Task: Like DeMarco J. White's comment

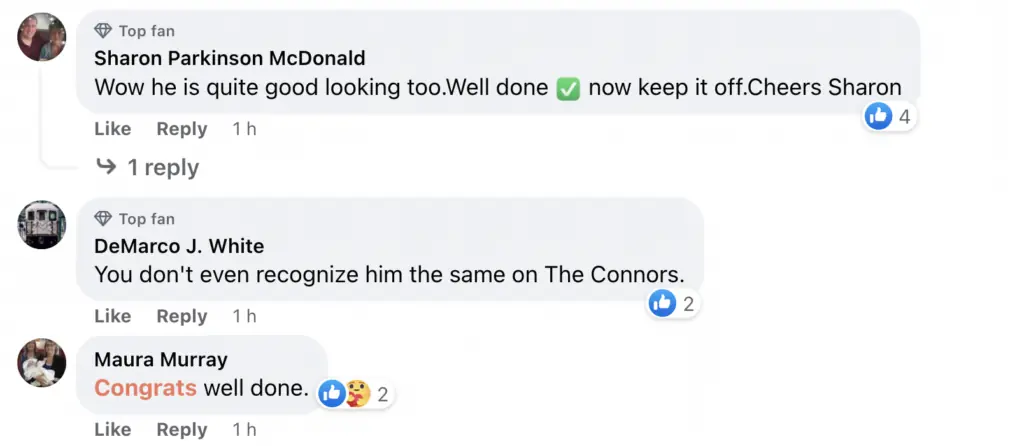Action: point(112,316)
